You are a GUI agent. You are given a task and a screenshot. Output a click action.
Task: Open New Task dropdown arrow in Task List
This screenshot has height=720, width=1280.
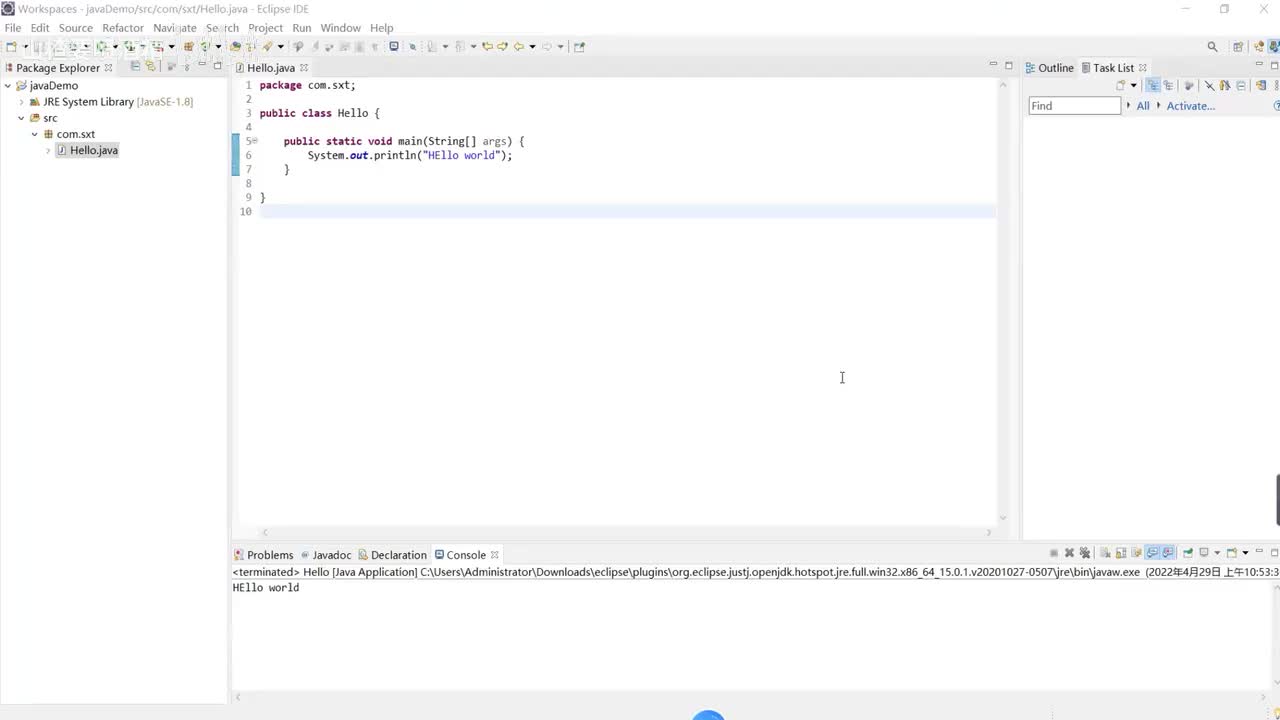pyautogui.click(x=1134, y=85)
